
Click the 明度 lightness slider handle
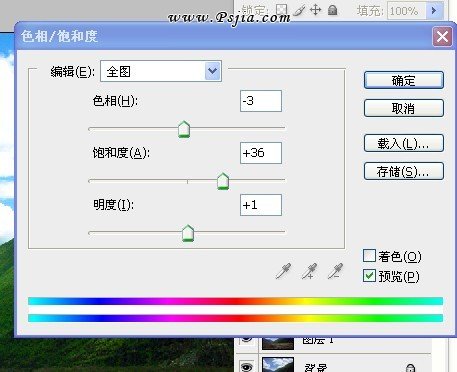pos(188,233)
